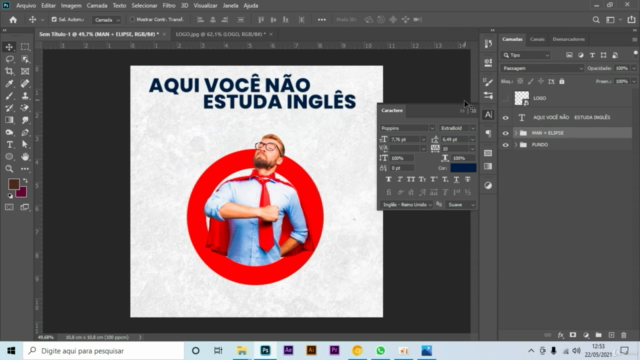Click the foreground color swatch
The image size is (640, 360).
coord(13,184)
